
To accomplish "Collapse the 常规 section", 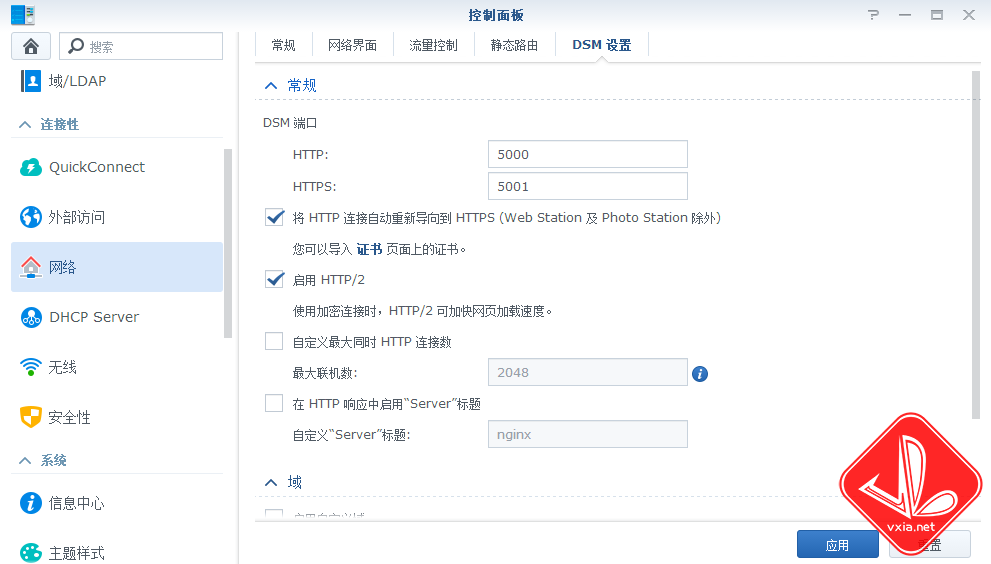I will 271,85.
